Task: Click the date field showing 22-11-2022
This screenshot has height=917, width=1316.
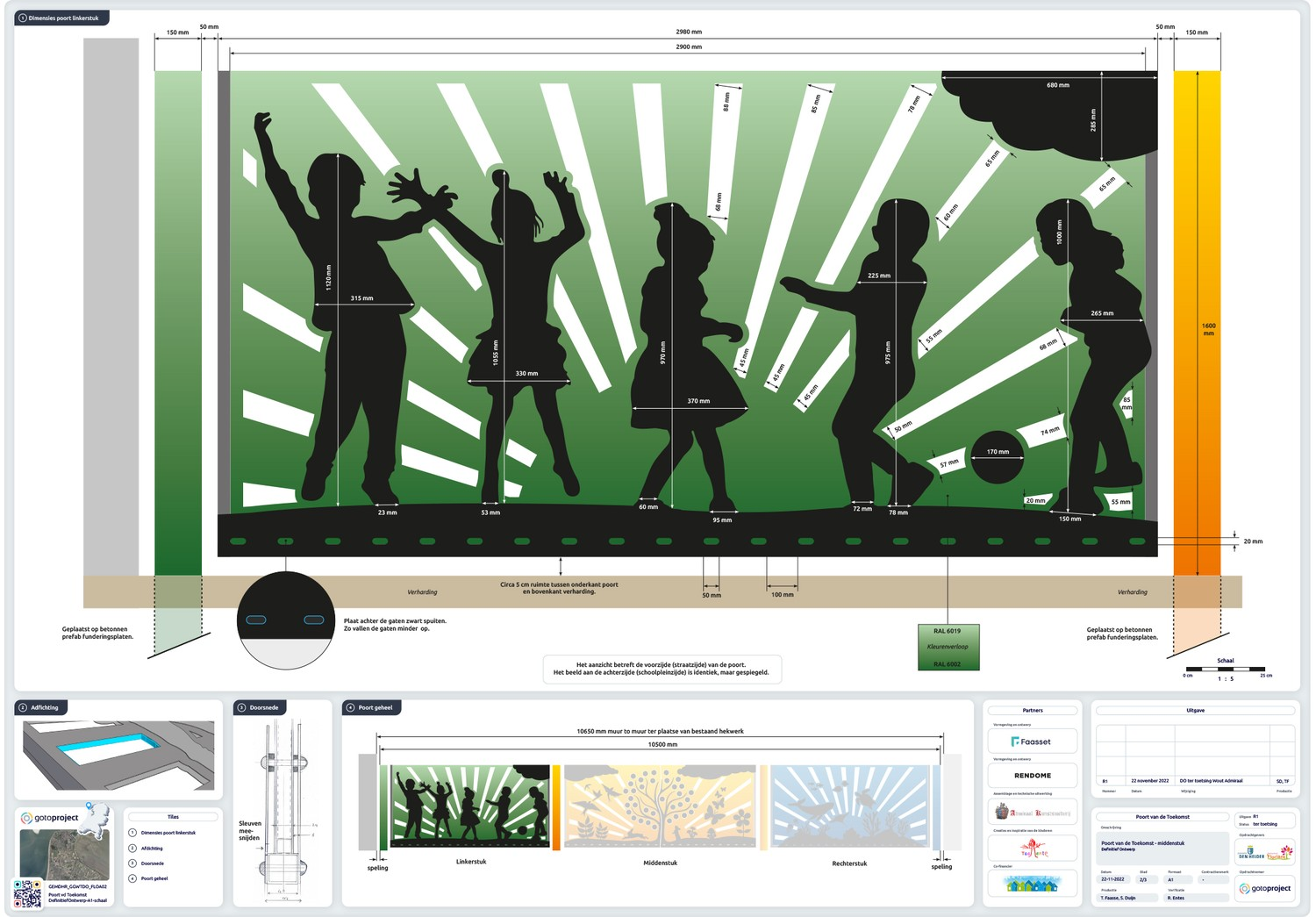Action: click(1113, 879)
